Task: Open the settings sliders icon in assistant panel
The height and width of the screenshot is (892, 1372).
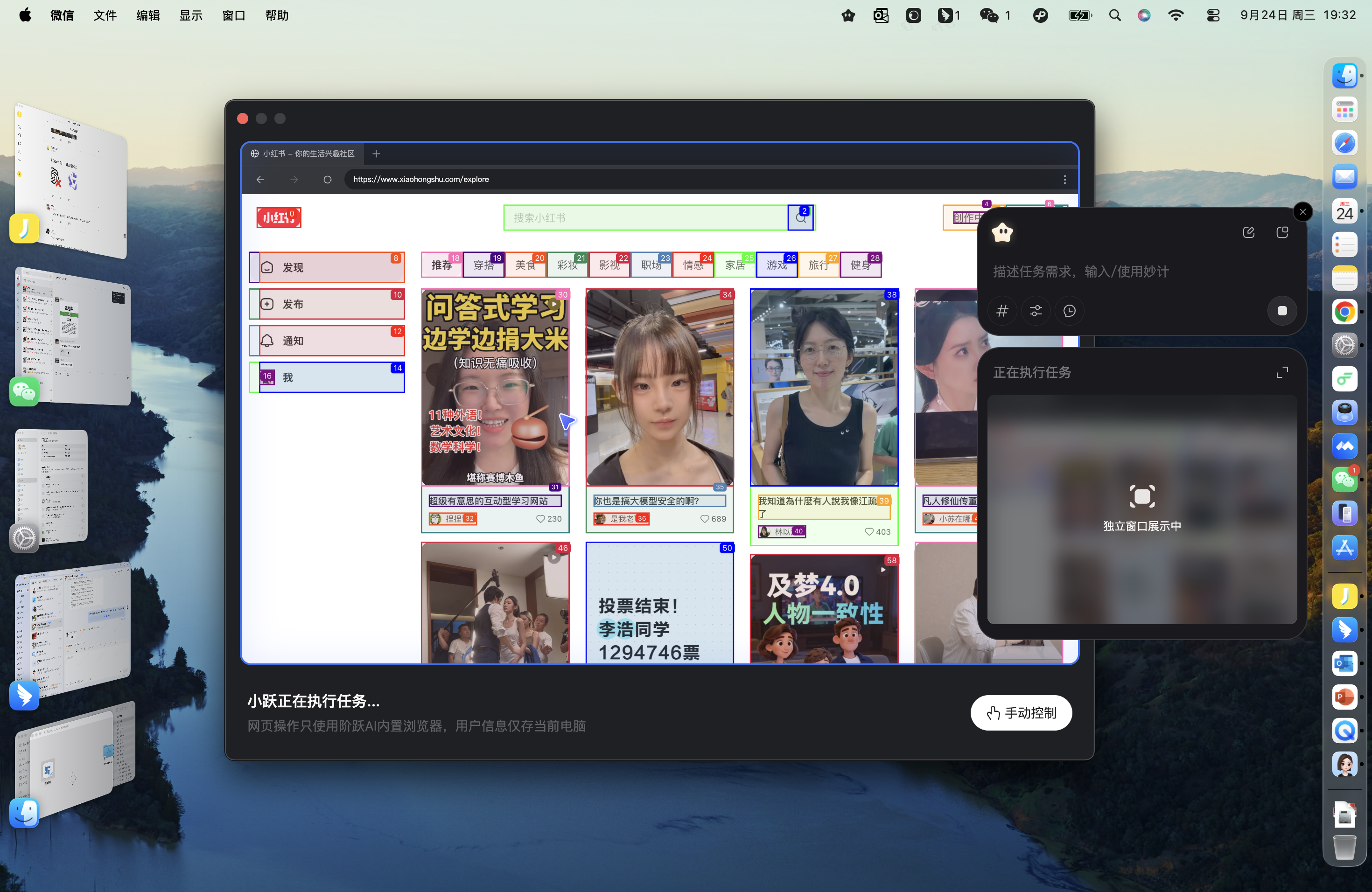Action: point(1036,311)
